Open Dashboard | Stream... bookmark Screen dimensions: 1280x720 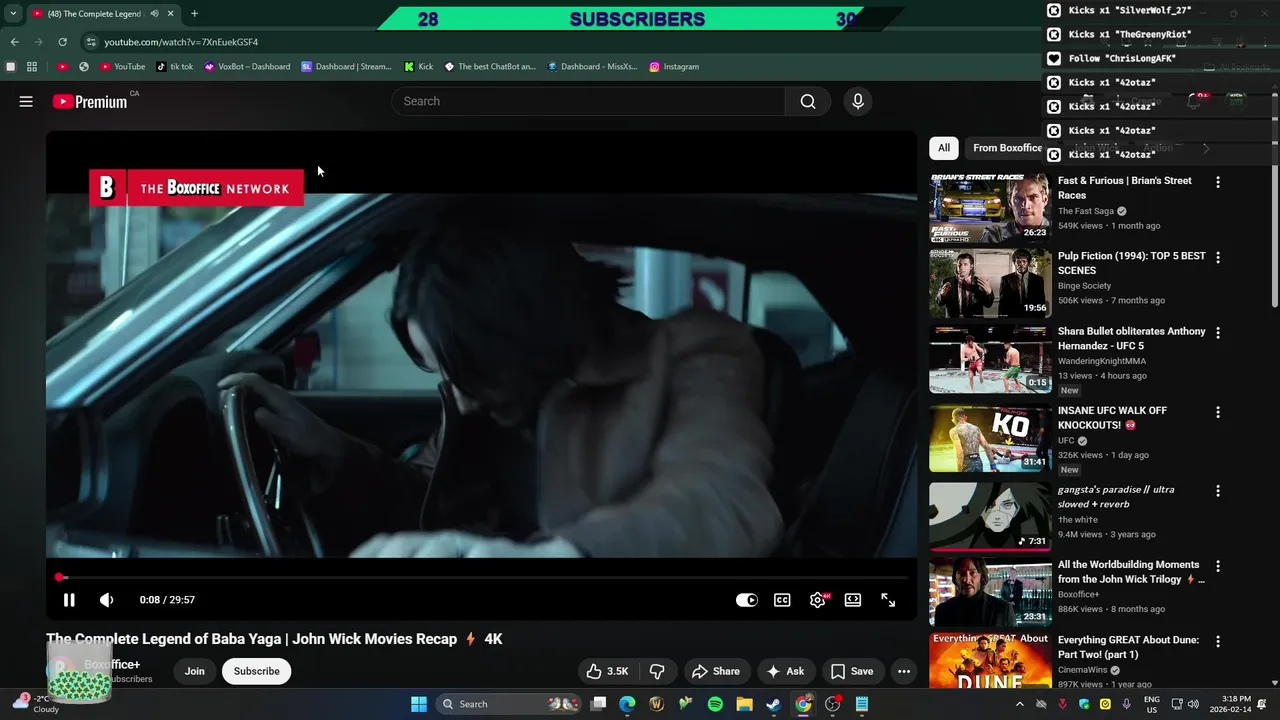tap(346, 67)
